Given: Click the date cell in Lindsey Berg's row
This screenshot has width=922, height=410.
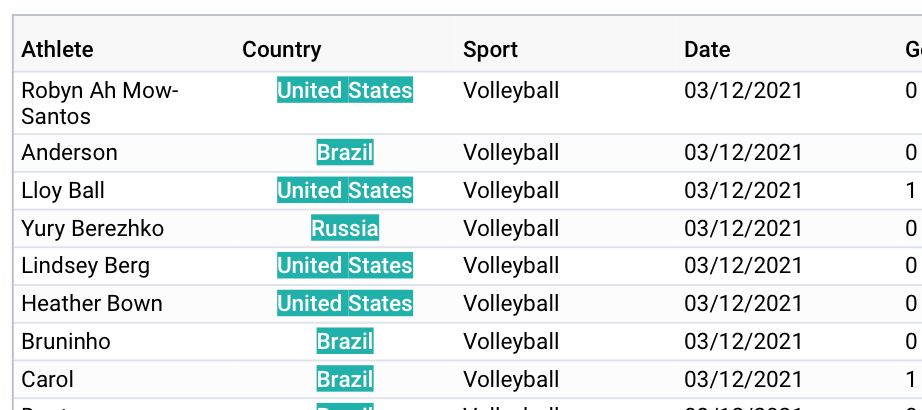Looking at the screenshot, I should 787,266.
